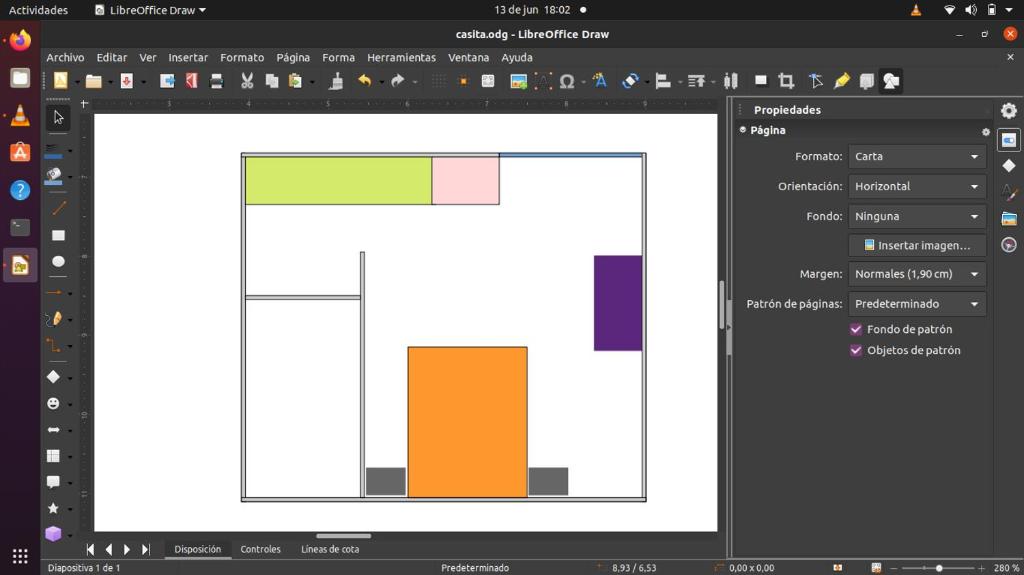This screenshot has height=575, width=1024.
Task: Switch to the Controles layer tab
Action: (260, 549)
